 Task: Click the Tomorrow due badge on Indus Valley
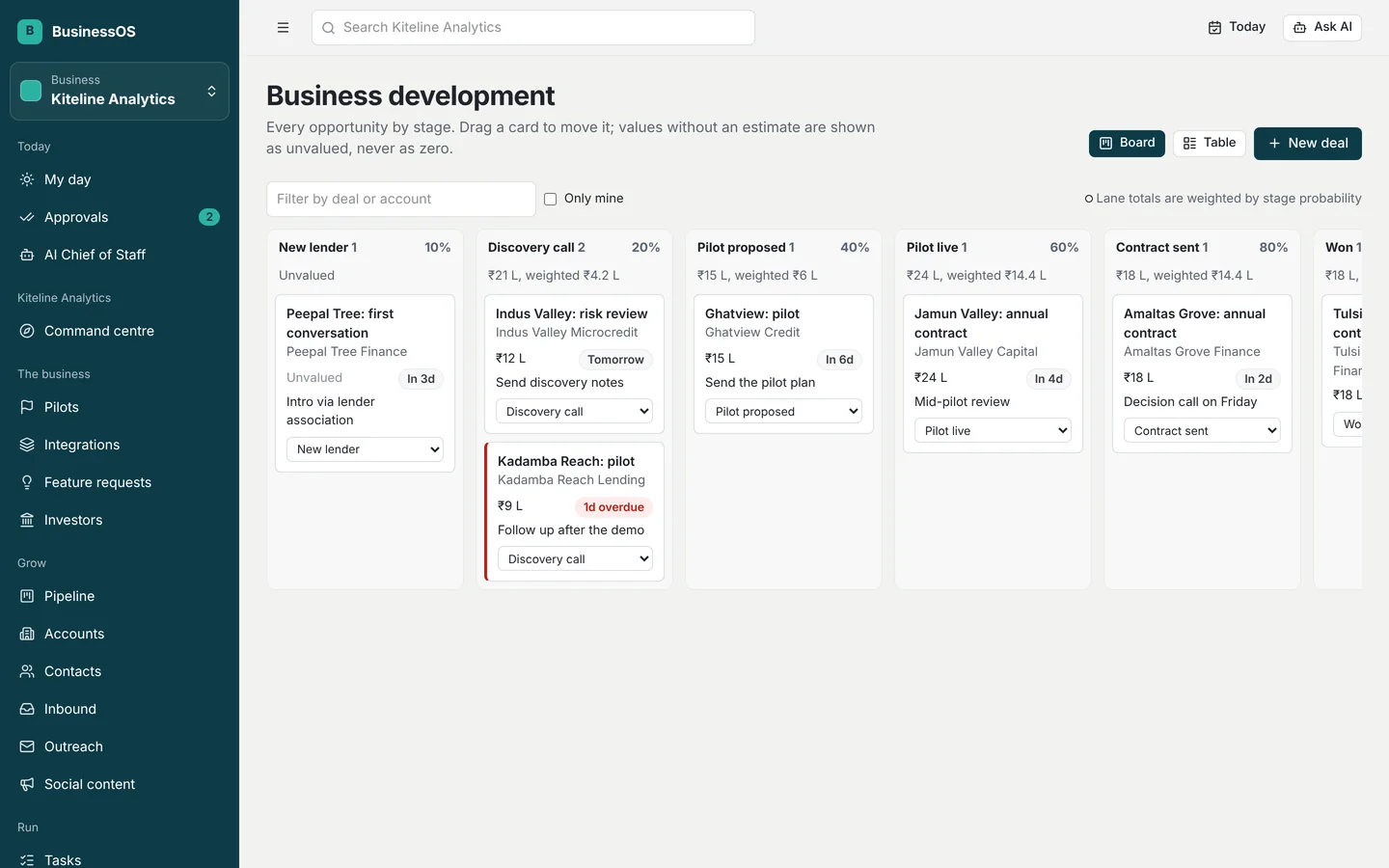click(615, 360)
